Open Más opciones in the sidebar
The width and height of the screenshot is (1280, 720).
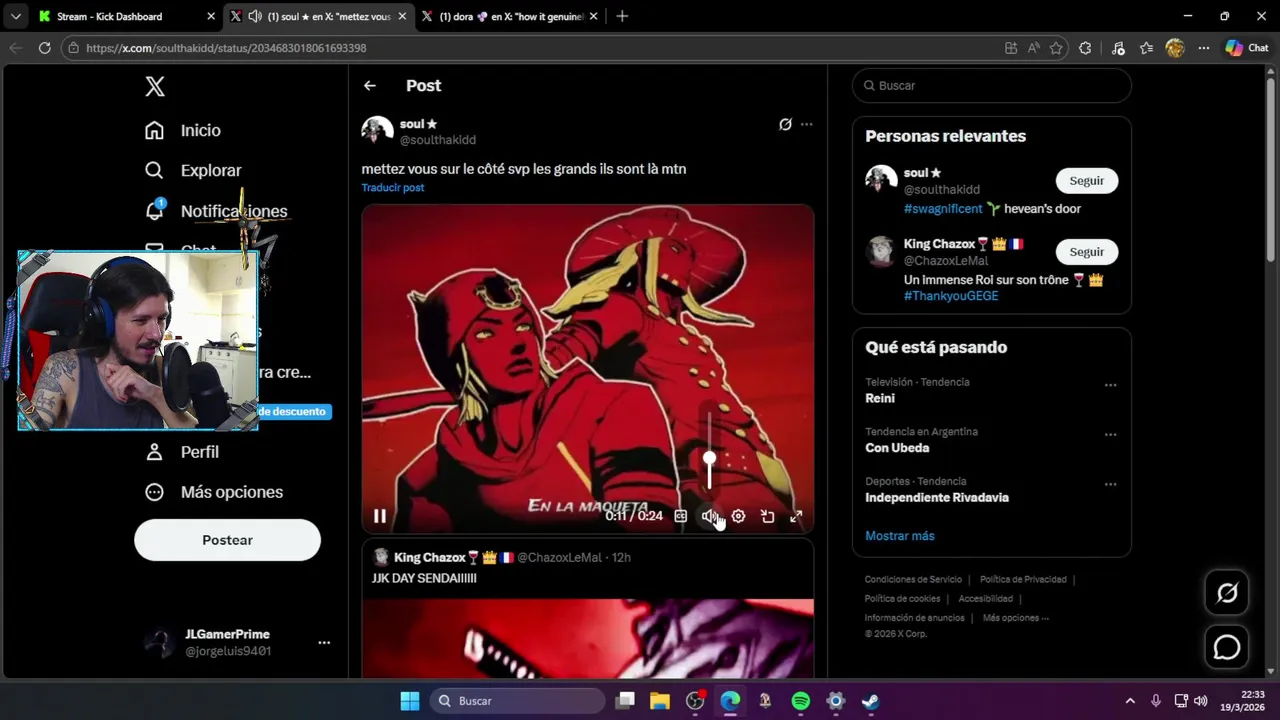click(214, 492)
